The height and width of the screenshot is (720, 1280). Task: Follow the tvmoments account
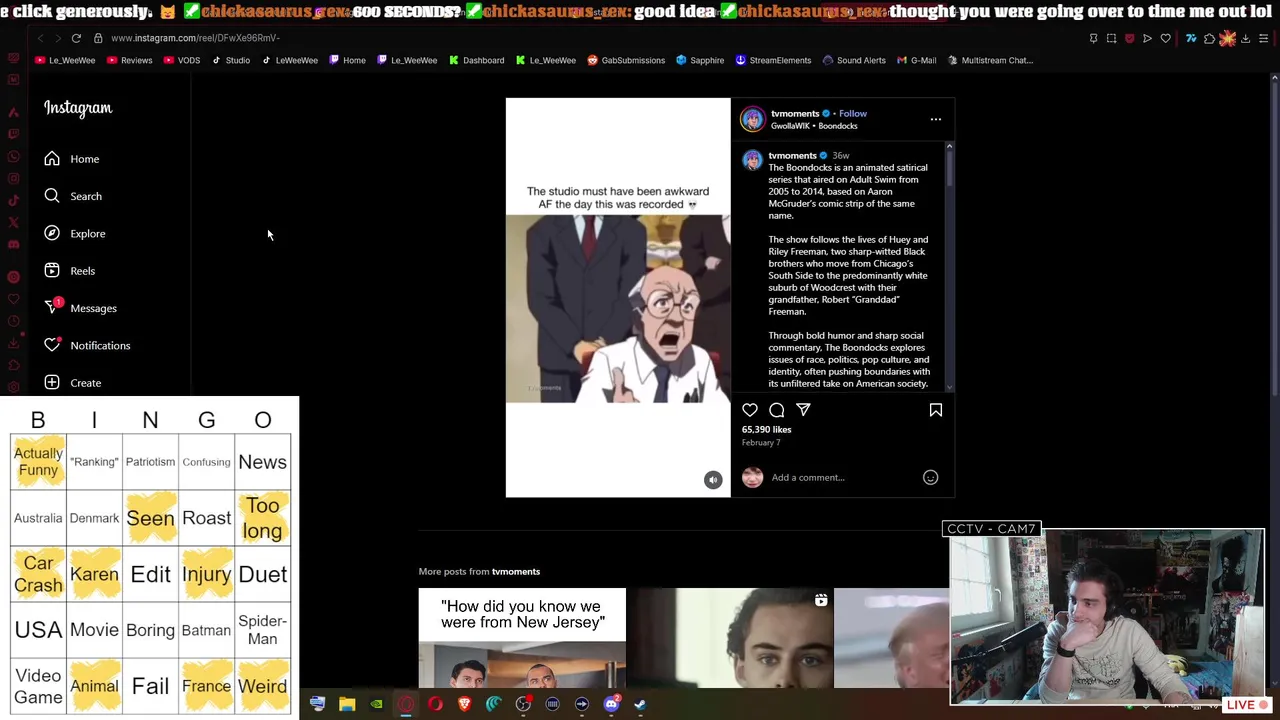(853, 114)
